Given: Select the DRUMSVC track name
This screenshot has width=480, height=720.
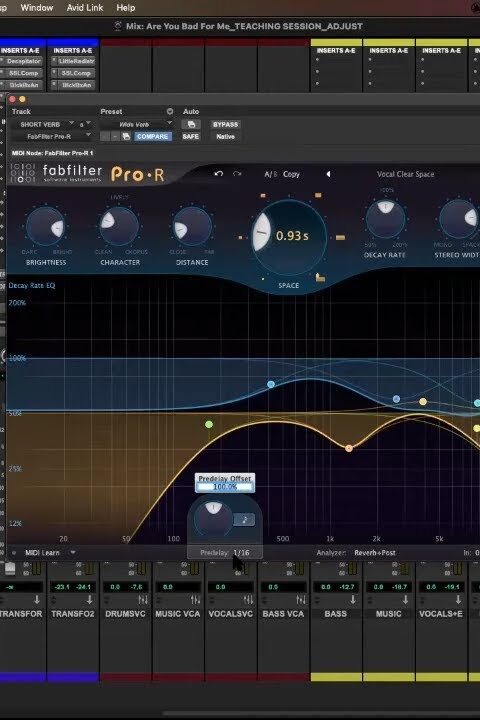Looking at the screenshot, I should coord(125,614).
